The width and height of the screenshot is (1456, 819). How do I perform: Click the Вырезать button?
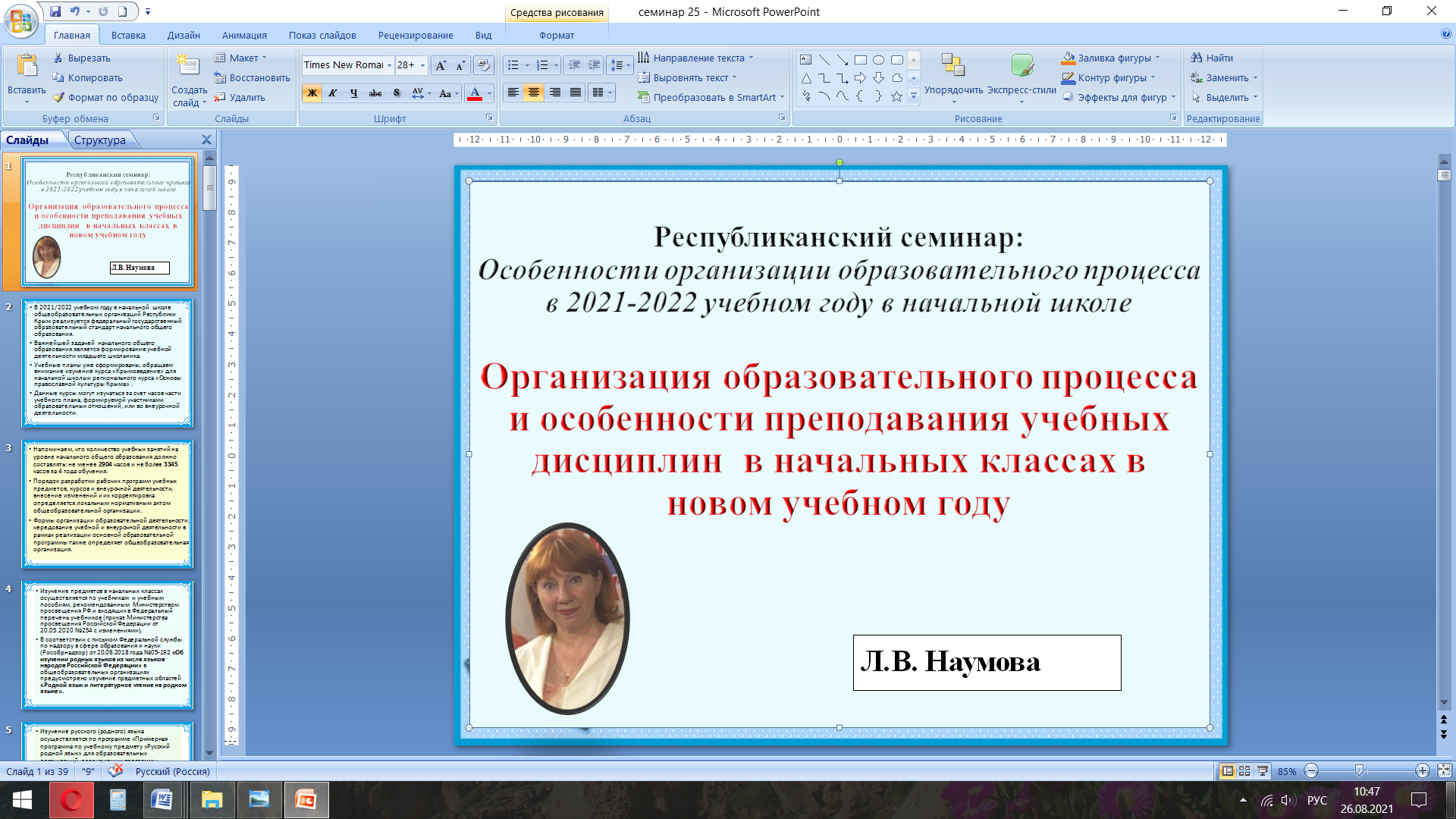point(81,58)
